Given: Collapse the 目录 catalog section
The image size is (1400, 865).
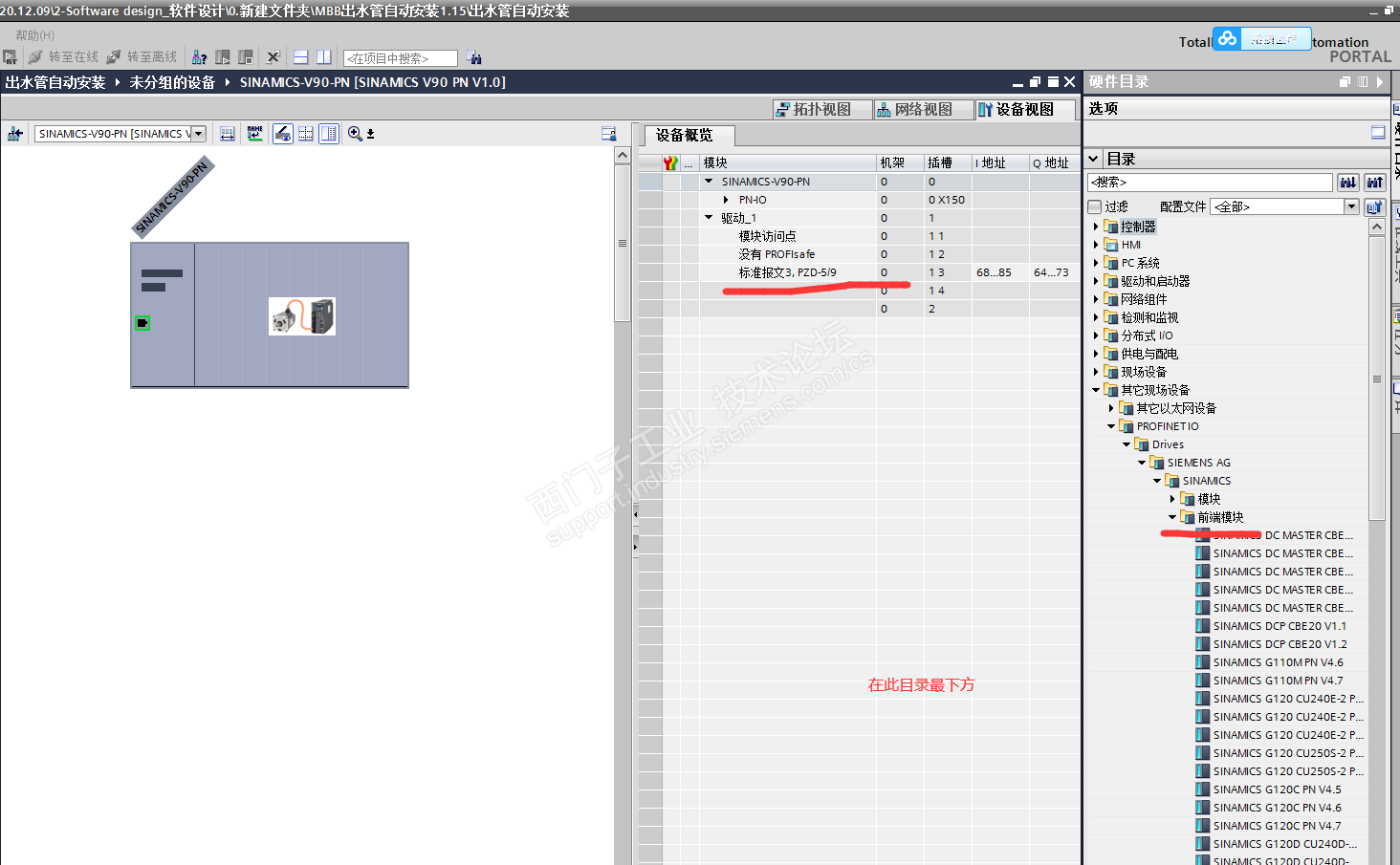Looking at the screenshot, I should [x=1093, y=159].
